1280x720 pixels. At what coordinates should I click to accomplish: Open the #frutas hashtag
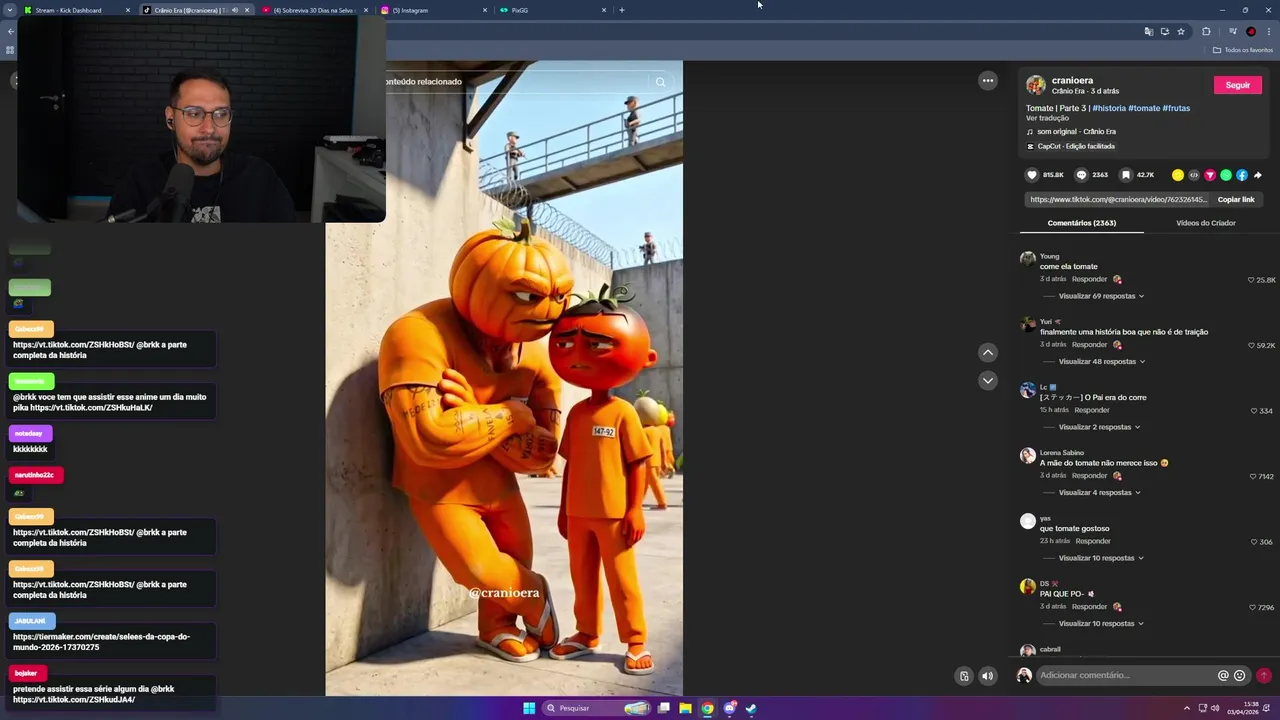1176,108
